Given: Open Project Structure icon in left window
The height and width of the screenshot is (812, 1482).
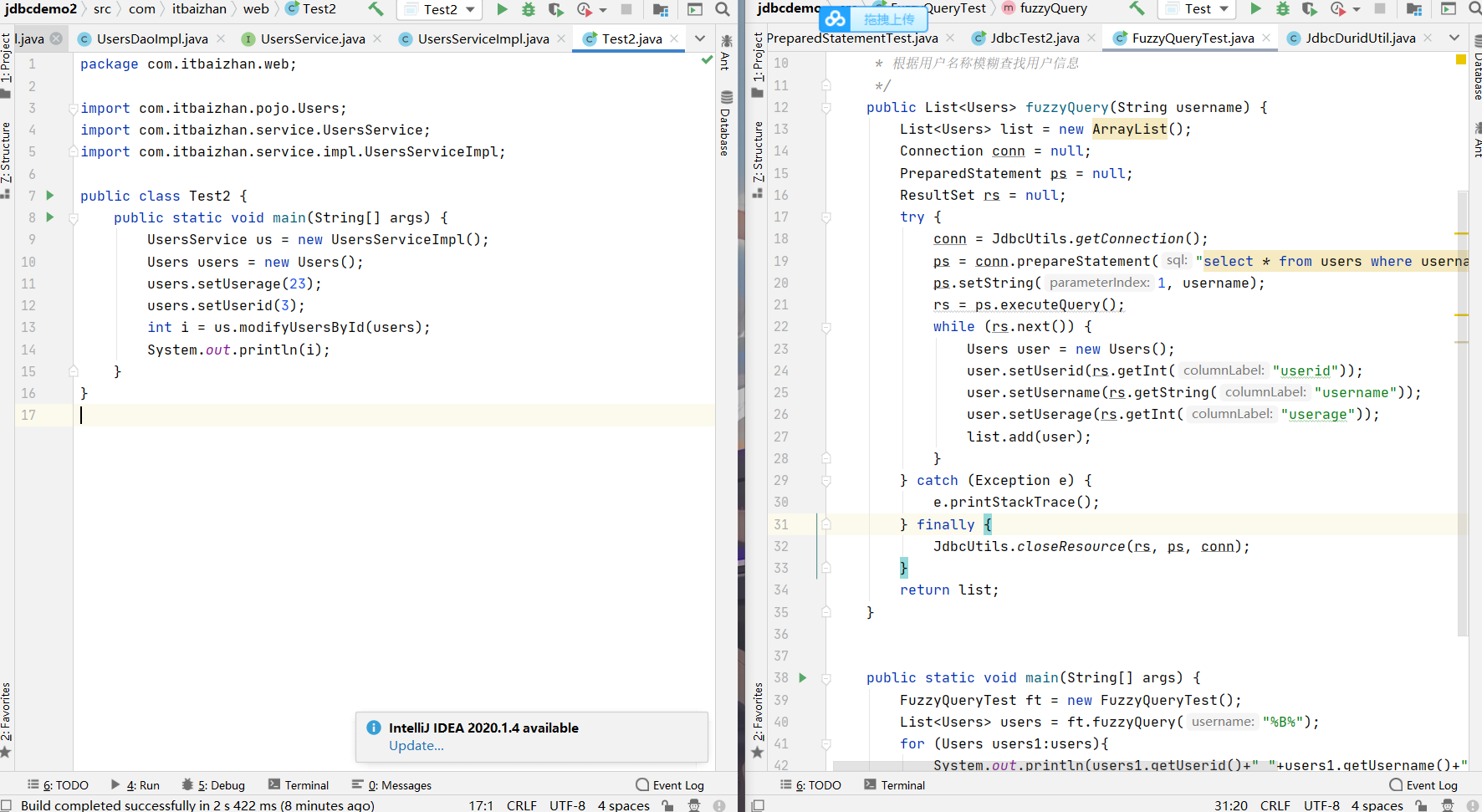Looking at the screenshot, I should click(x=661, y=9).
